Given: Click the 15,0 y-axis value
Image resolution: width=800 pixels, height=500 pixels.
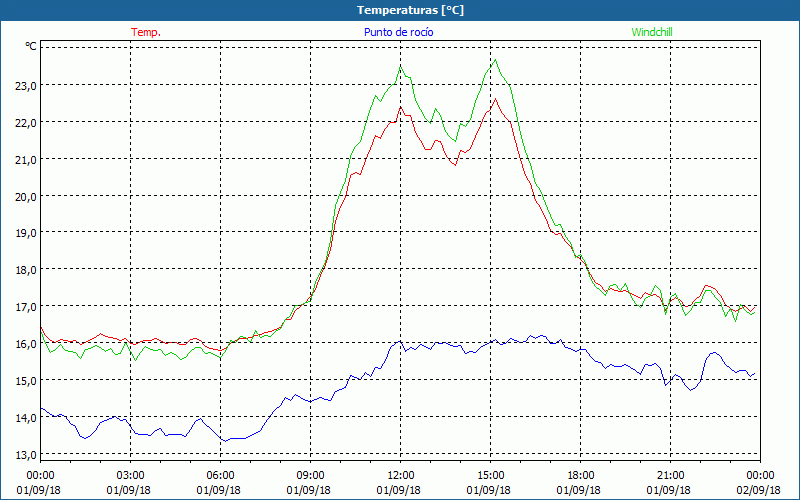Looking at the screenshot, I should (x=26, y=381).
